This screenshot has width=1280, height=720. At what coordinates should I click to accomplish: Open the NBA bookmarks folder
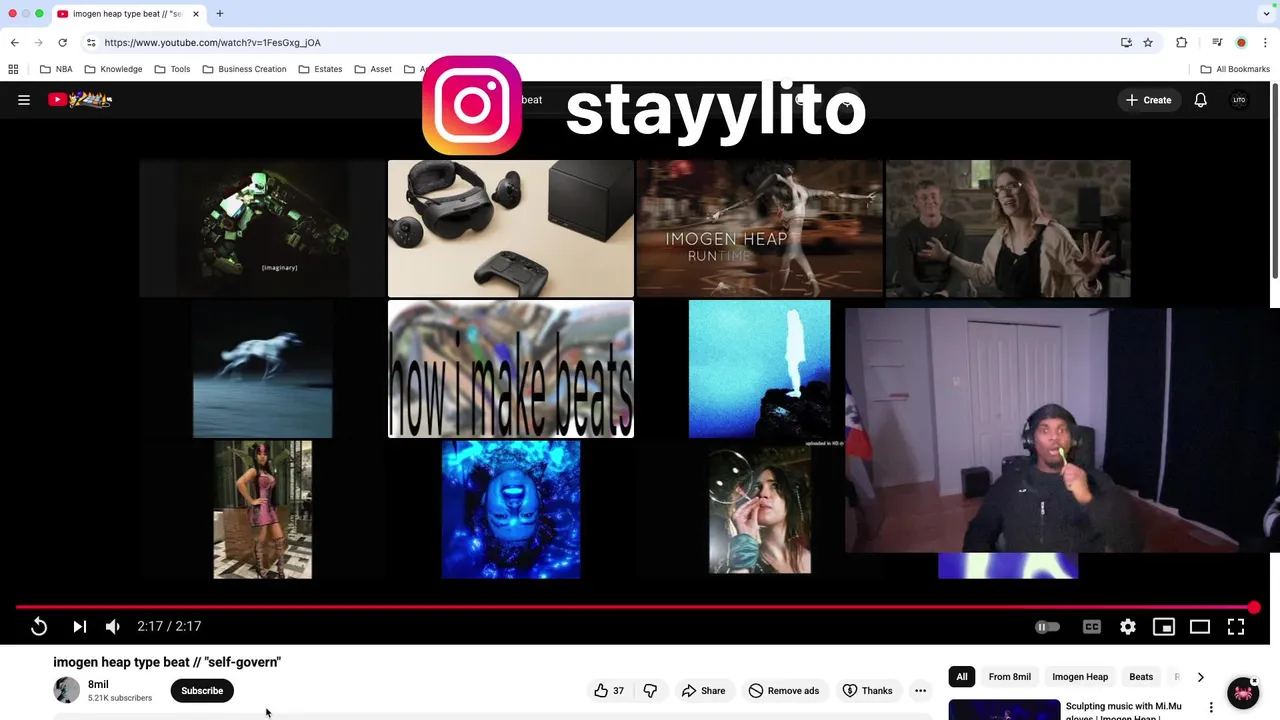[56, 69]
